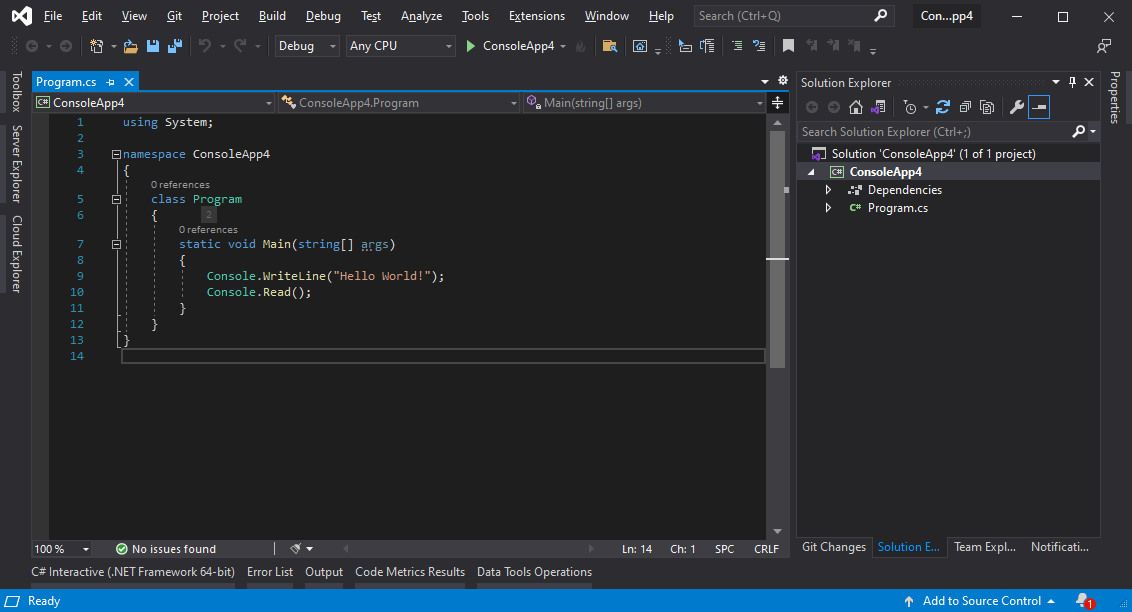Open Properties via wrench icon in Solution Explorer
Viewport: 1132px width, 612px height.
click(x=1016, y=107)
